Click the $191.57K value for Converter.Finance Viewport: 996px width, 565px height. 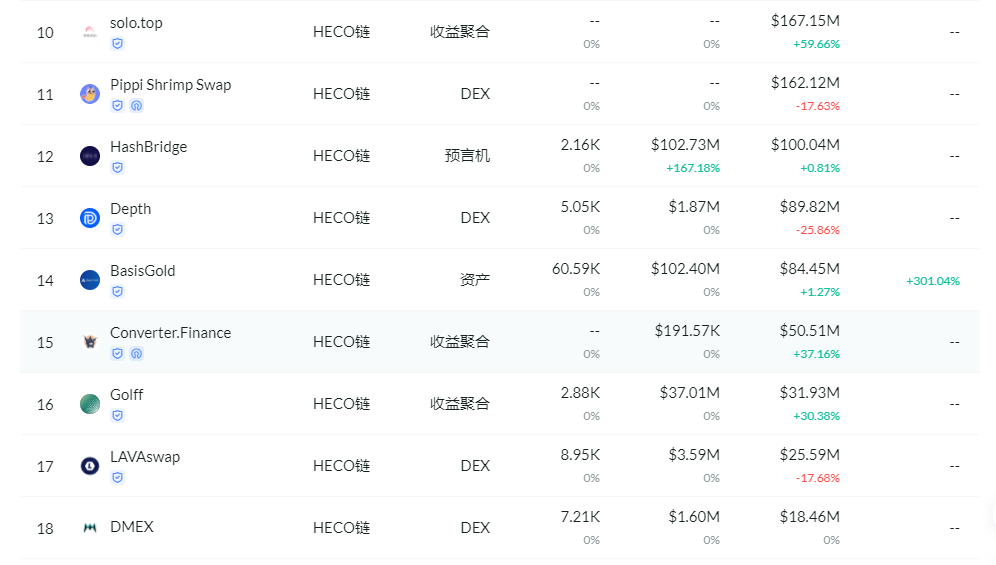point(687,330)
